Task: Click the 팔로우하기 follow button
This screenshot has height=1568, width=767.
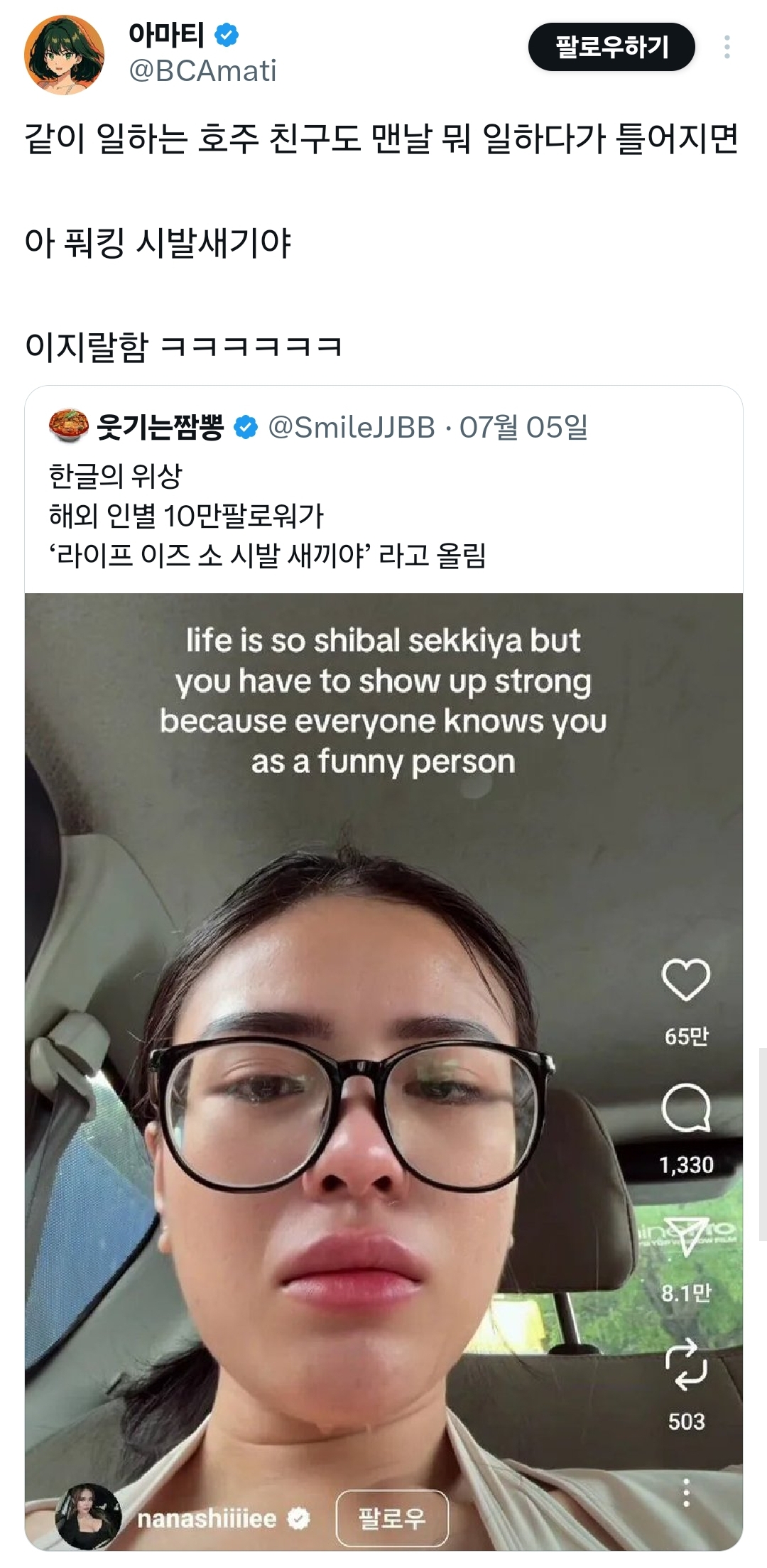Action: 611,47
